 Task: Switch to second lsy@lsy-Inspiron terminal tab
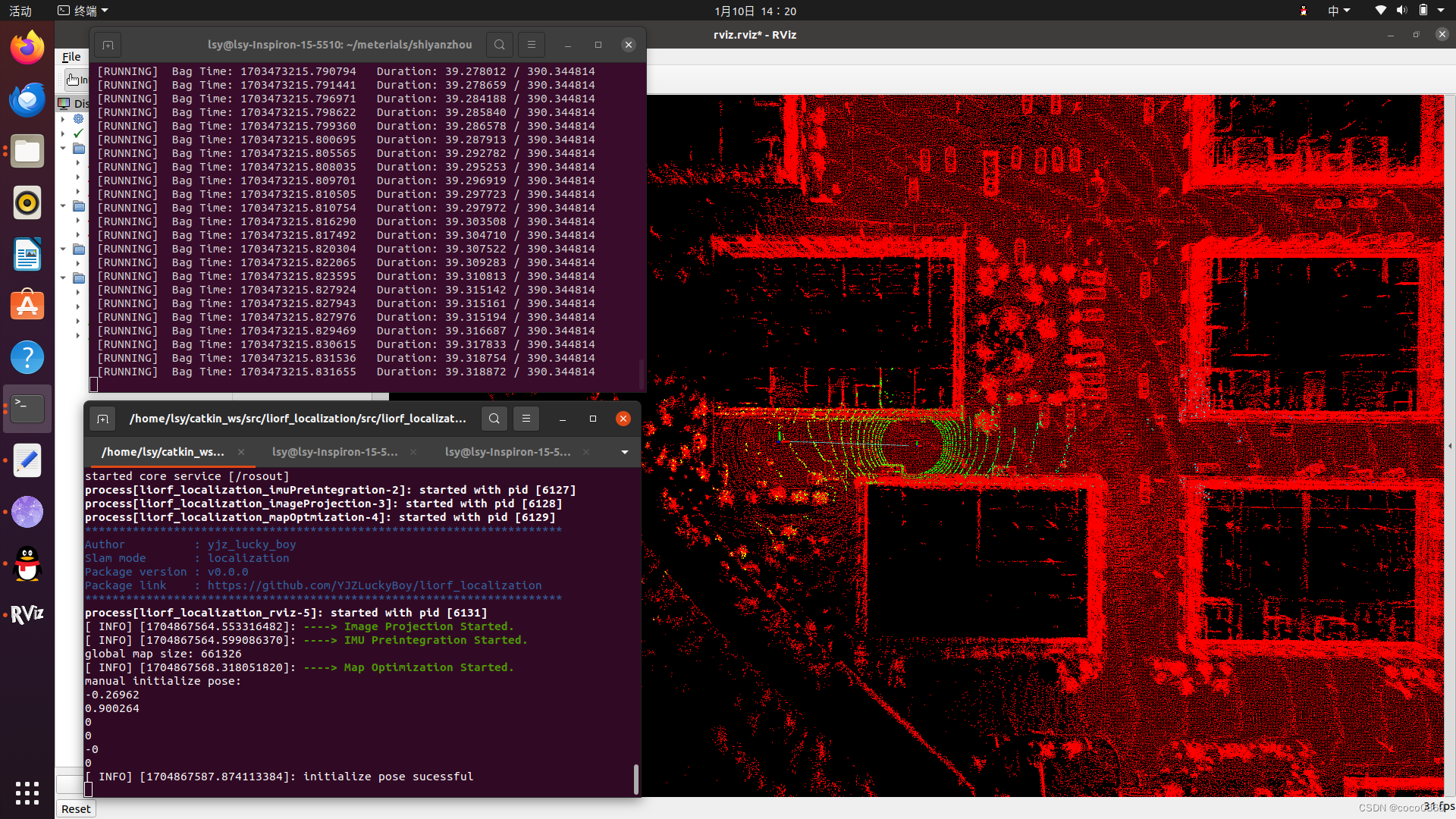click(507, 452)
